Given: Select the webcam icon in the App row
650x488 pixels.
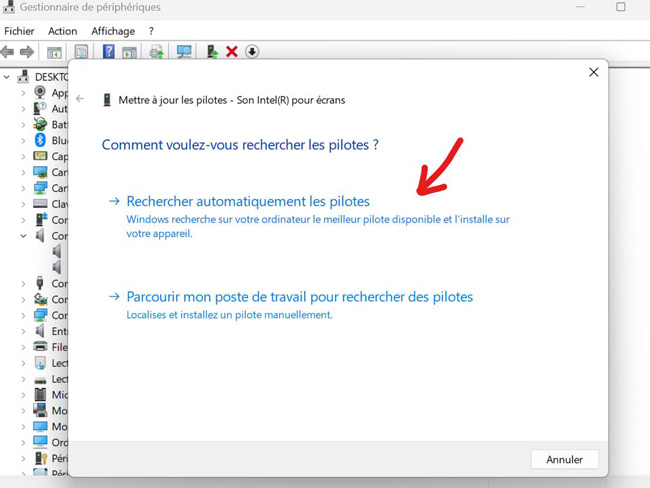Looking at the screenshot, I should [x=40, y=92].
